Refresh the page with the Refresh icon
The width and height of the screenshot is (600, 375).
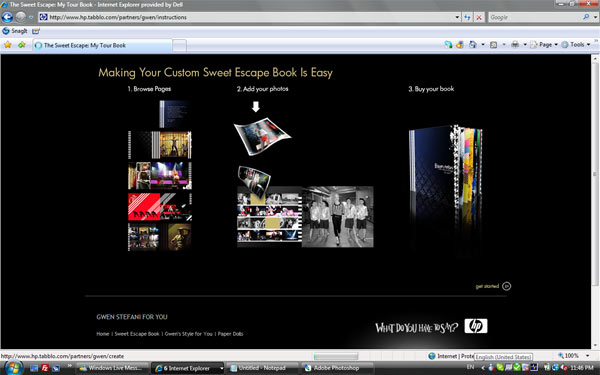tap(467, 17)
